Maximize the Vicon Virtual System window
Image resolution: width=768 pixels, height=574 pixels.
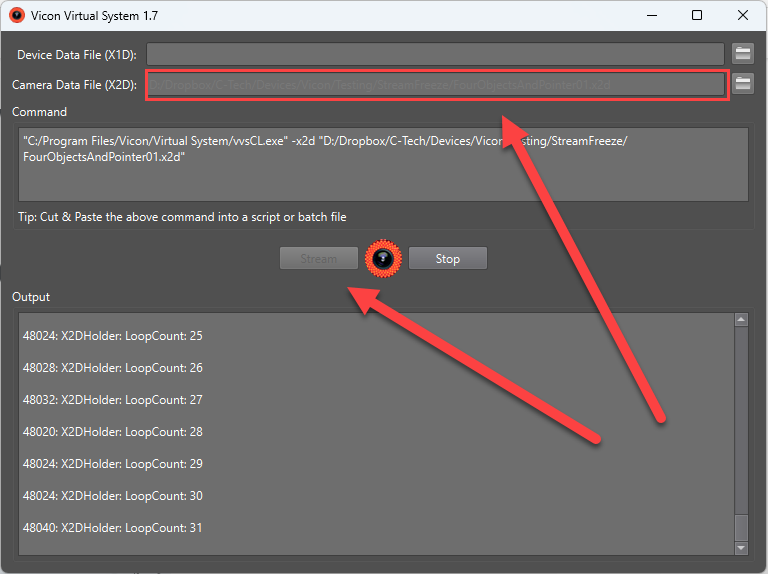697,16
